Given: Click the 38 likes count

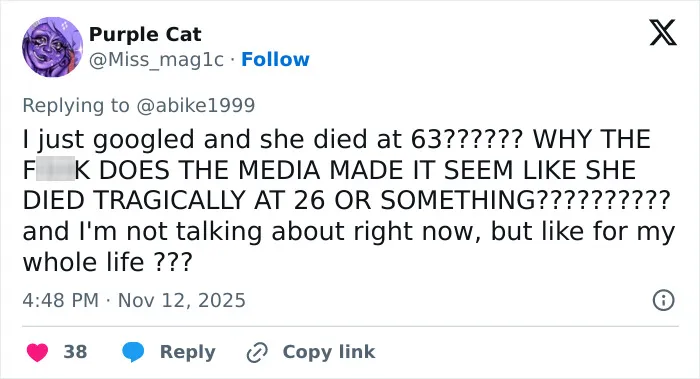Looking at the screenshot, I should pyautogui.click(x=75, y=352).
